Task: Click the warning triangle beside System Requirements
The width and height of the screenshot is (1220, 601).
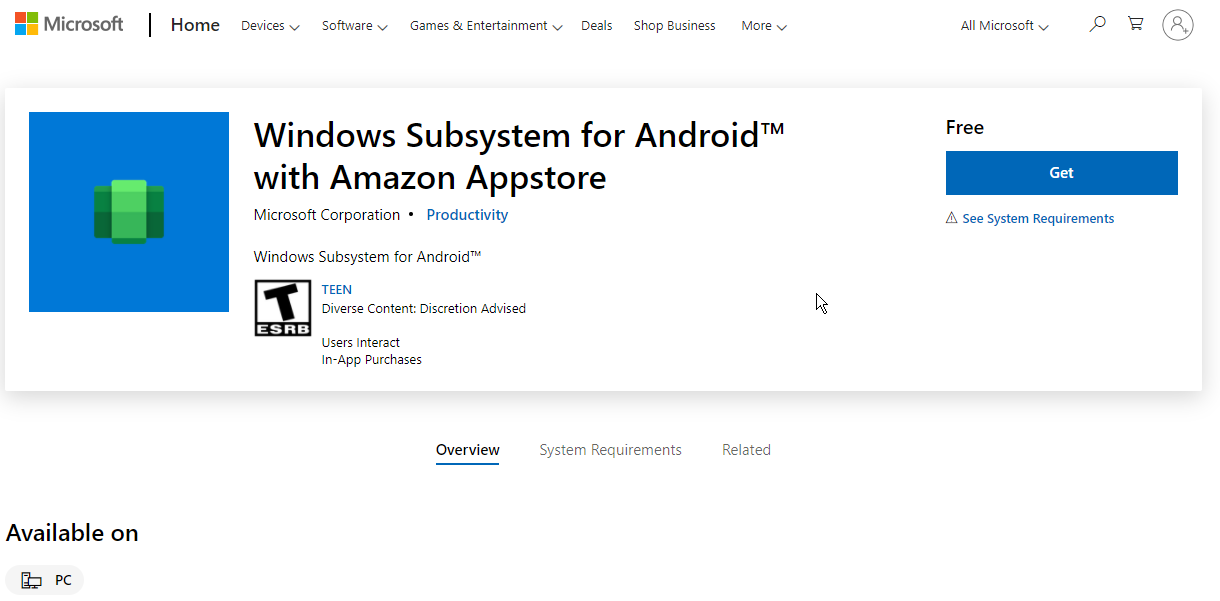Action: click(952, 218)
